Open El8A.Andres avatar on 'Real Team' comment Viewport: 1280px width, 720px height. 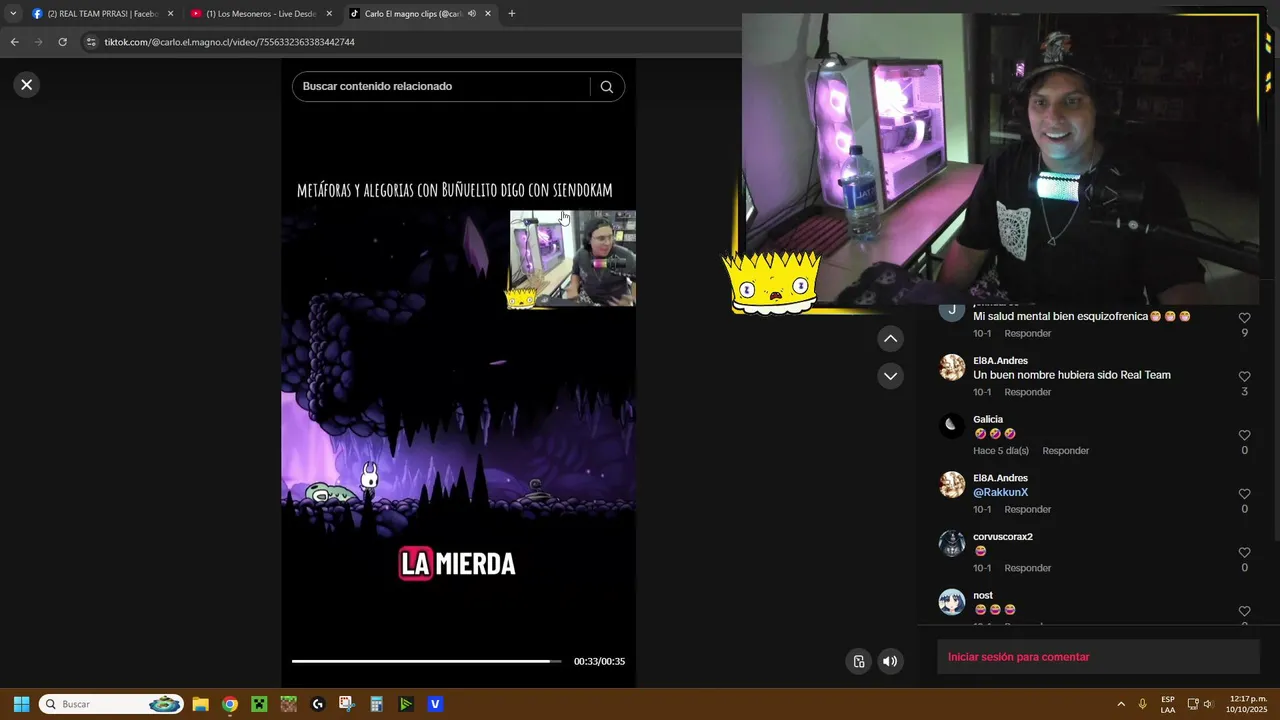point(952,367)
